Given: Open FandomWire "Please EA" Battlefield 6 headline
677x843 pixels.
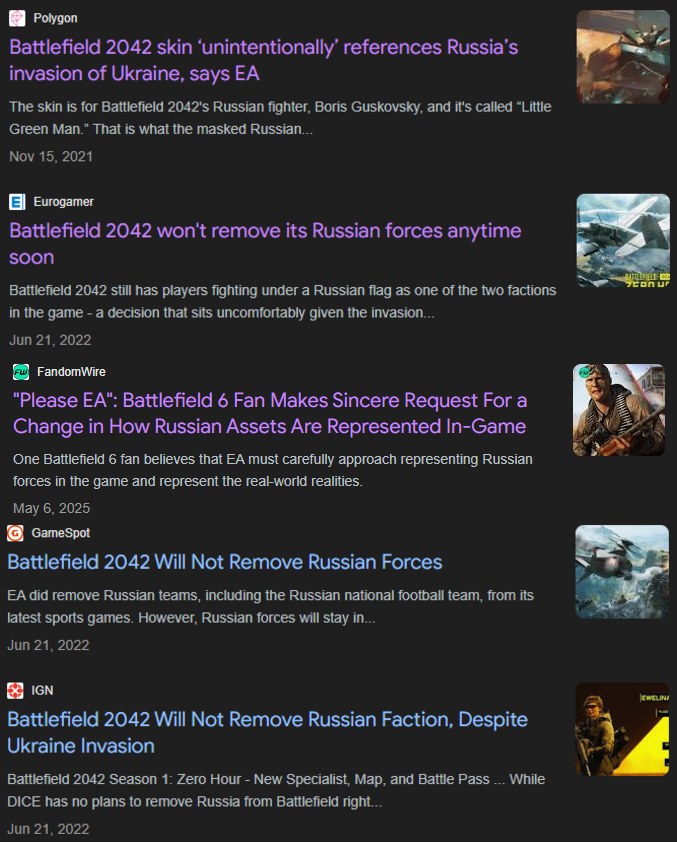Looking at the screenshot, I should pos(269,413).
